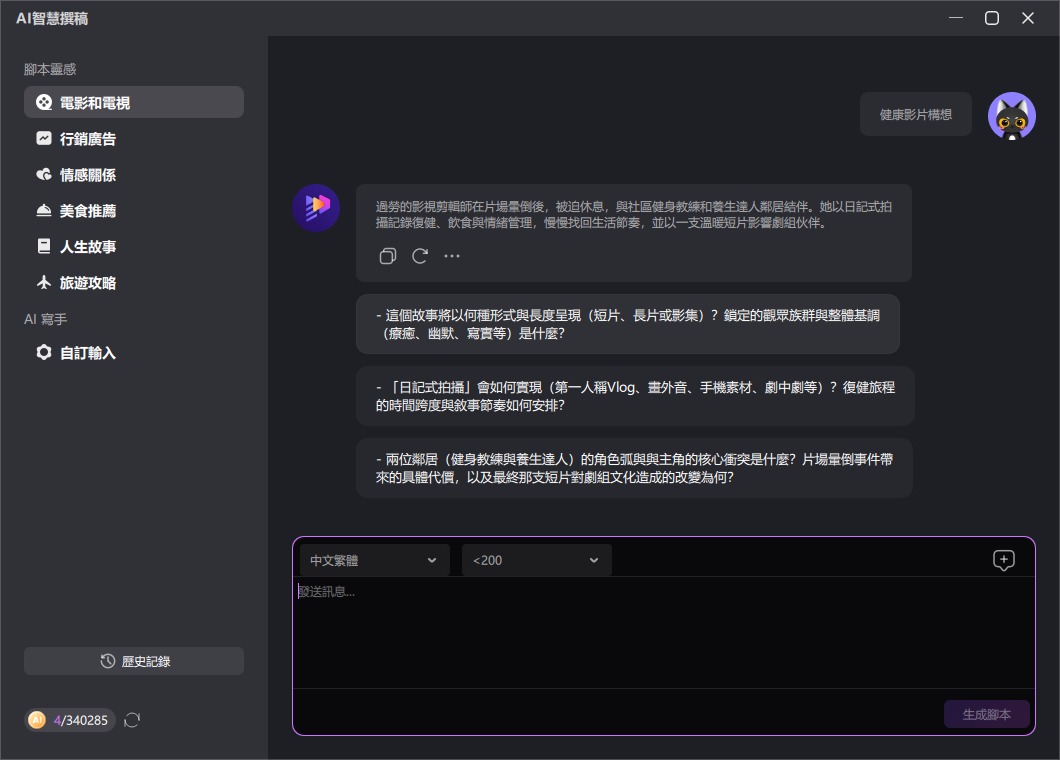Start a new conversation with the plus bubble
Viewport: 1060px width, 760px height.
(1004, 560)
